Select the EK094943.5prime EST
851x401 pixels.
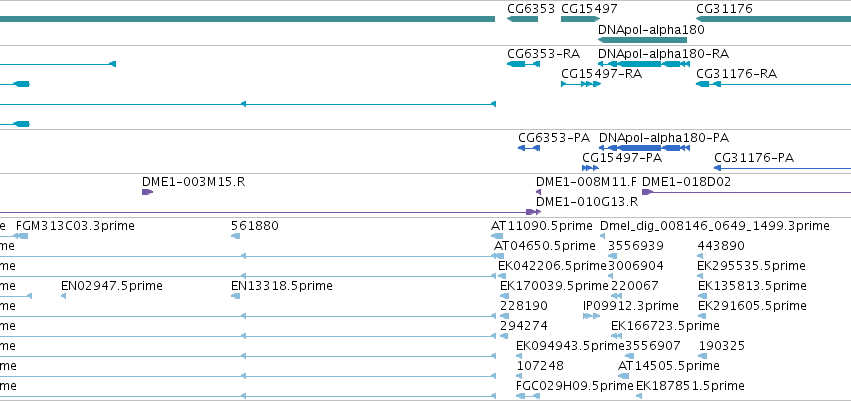coord(519,356)
